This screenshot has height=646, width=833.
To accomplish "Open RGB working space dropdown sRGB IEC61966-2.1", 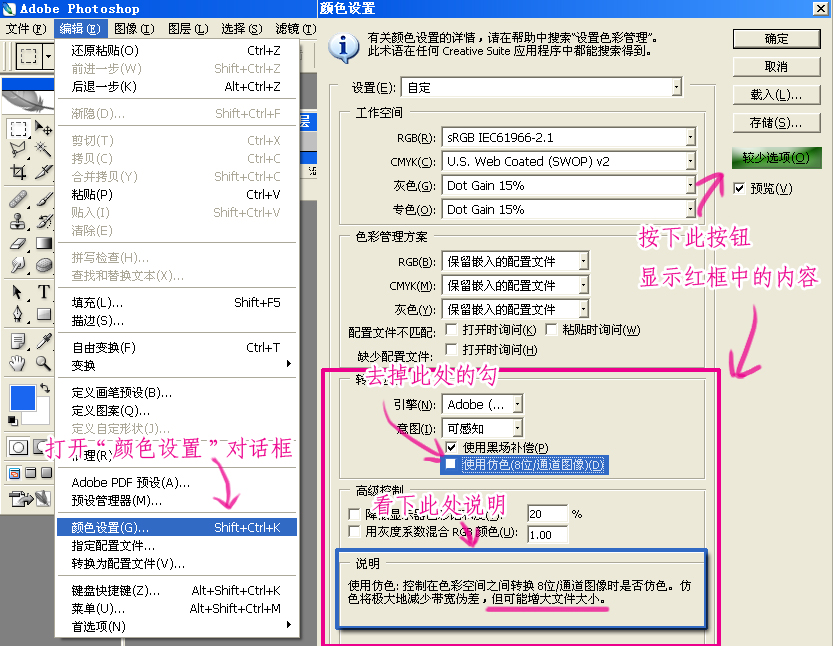I will pyautogui.click(x=568, y=138).
